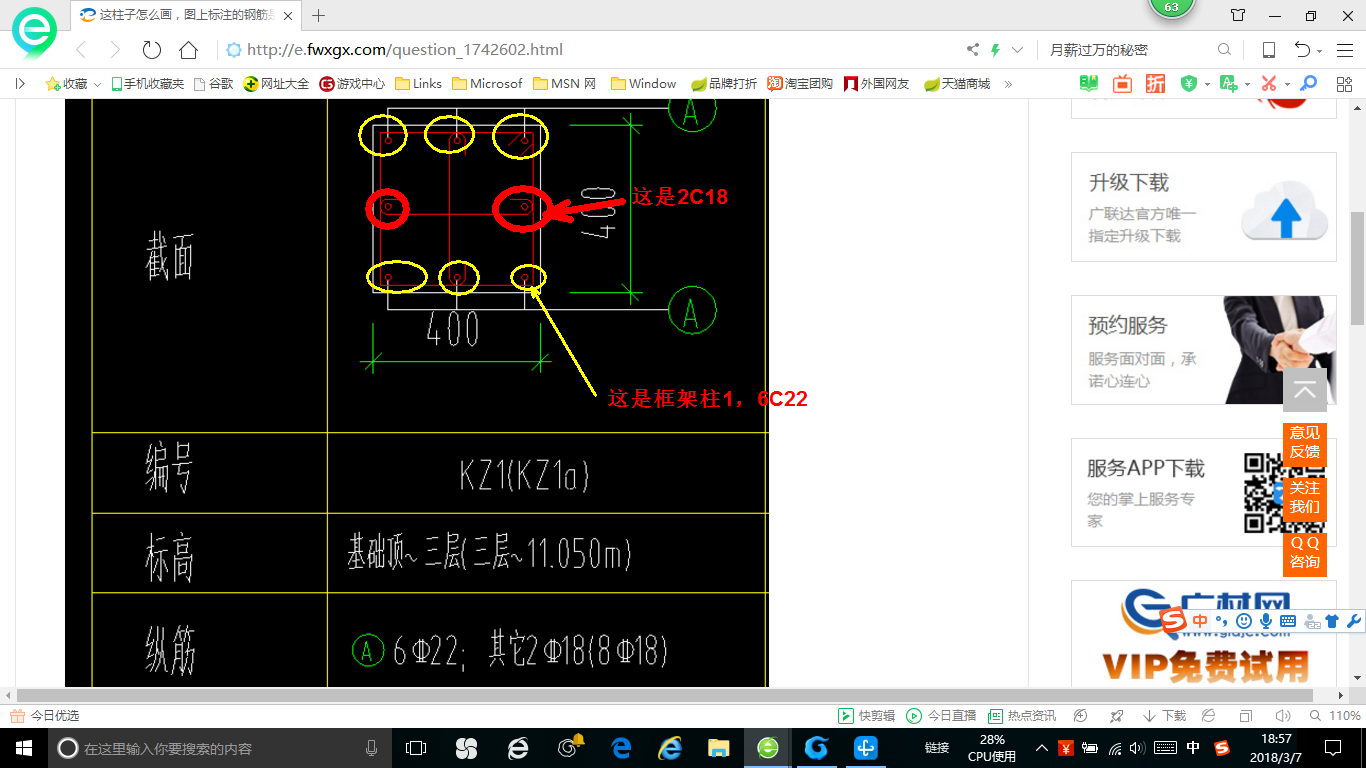
Task: Click the mobile device icon in the toolbar
Action: [x=1268, y=50]
